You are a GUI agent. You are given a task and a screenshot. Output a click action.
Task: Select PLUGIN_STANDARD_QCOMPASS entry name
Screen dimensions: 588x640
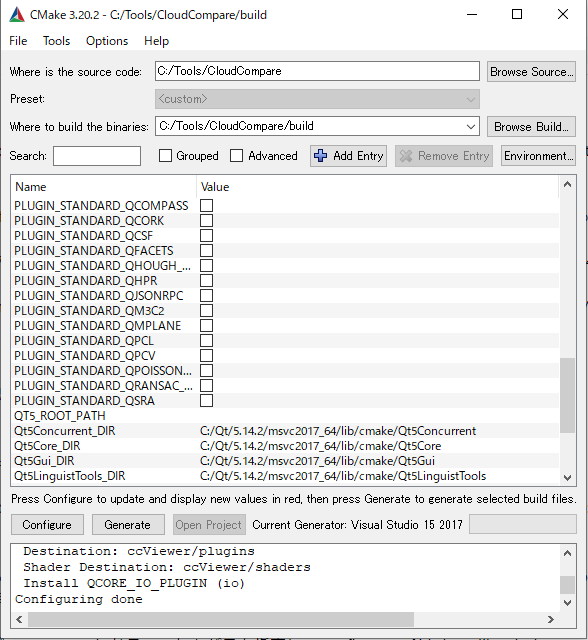tap(101, 205)
